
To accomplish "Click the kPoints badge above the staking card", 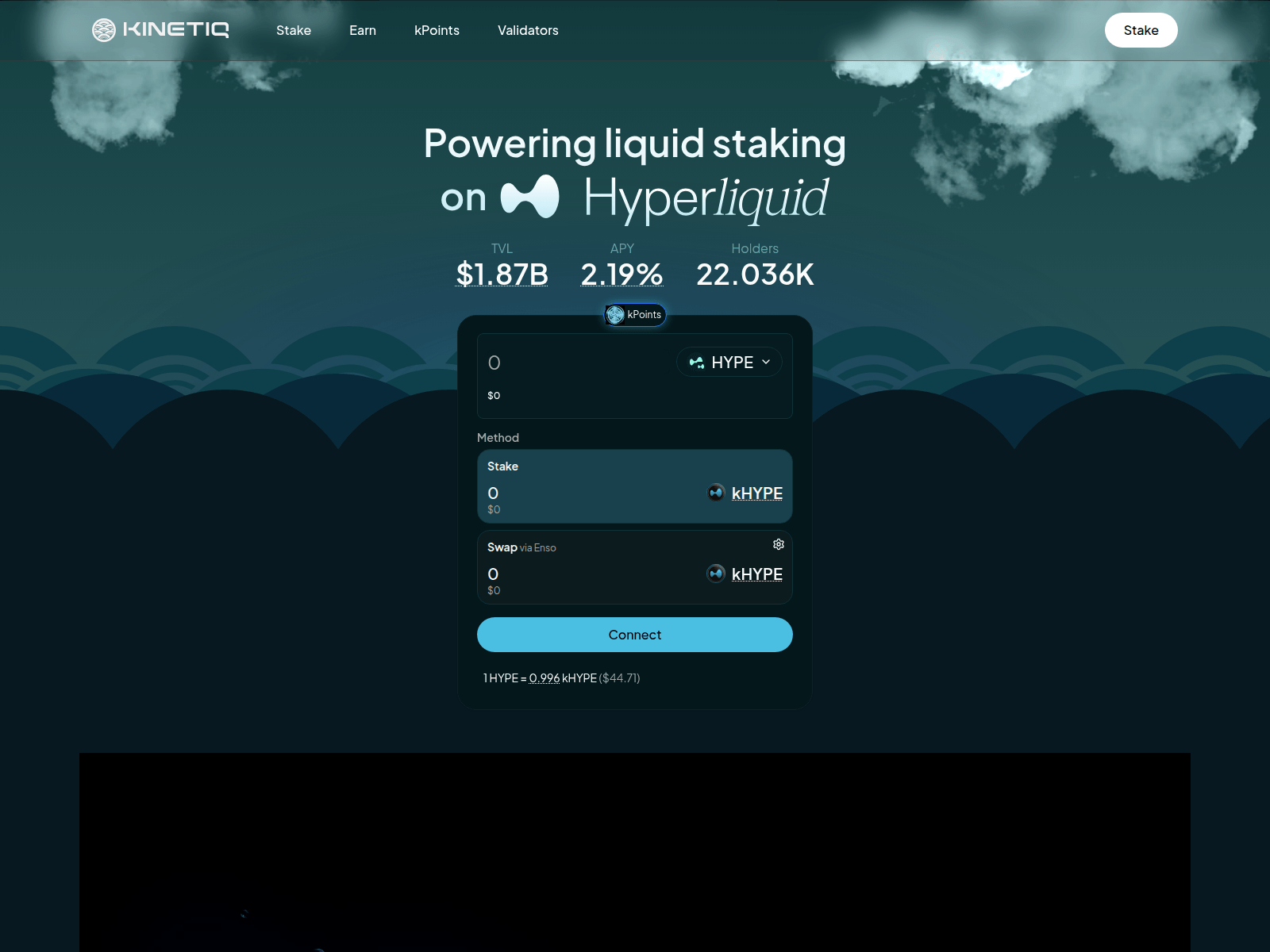I will tap(635, 315).
